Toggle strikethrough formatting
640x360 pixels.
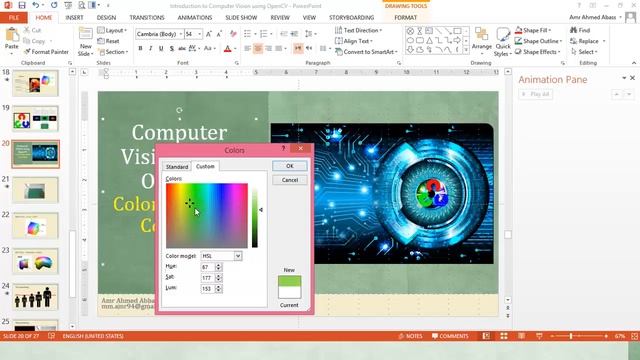pos(182,49)
